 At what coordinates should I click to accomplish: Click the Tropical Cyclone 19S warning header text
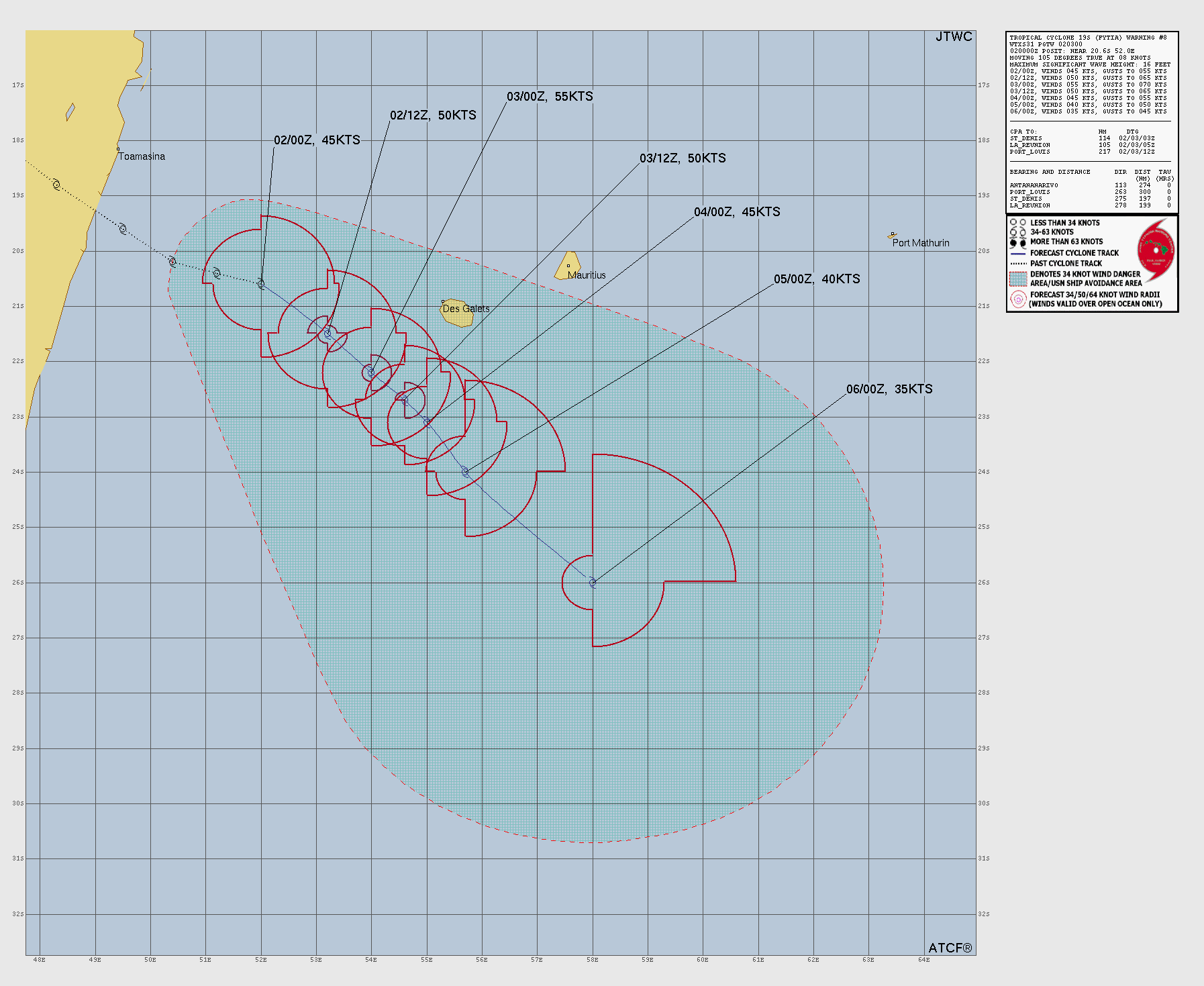[x=1088, y=38]
